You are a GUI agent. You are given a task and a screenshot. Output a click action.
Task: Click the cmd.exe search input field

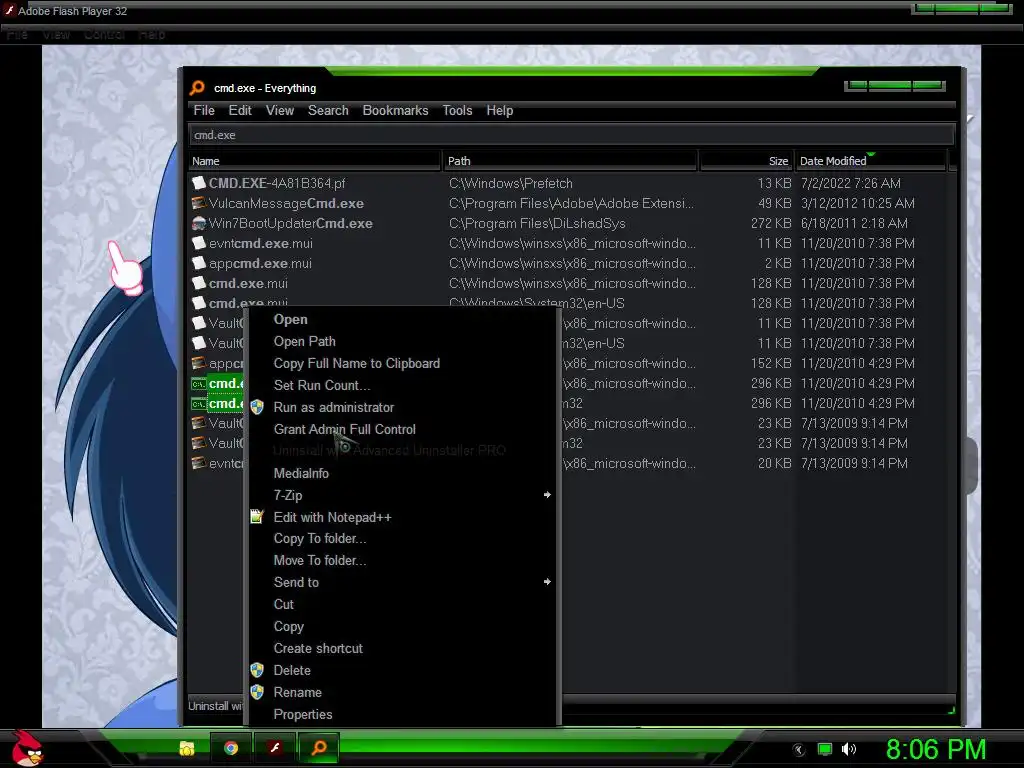tap(571, 135)
